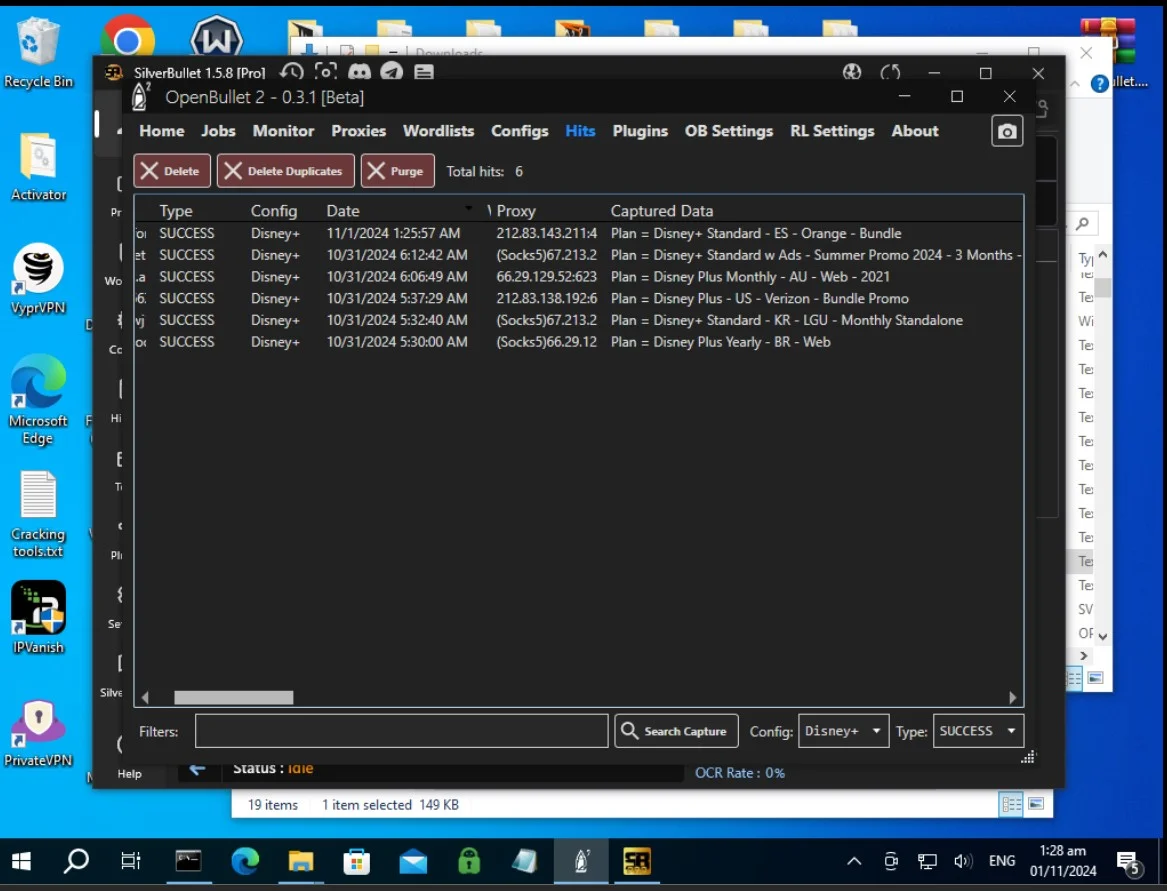Click the blue help icon in File Explorer

pyautogui.click(x=1099, y=83)
